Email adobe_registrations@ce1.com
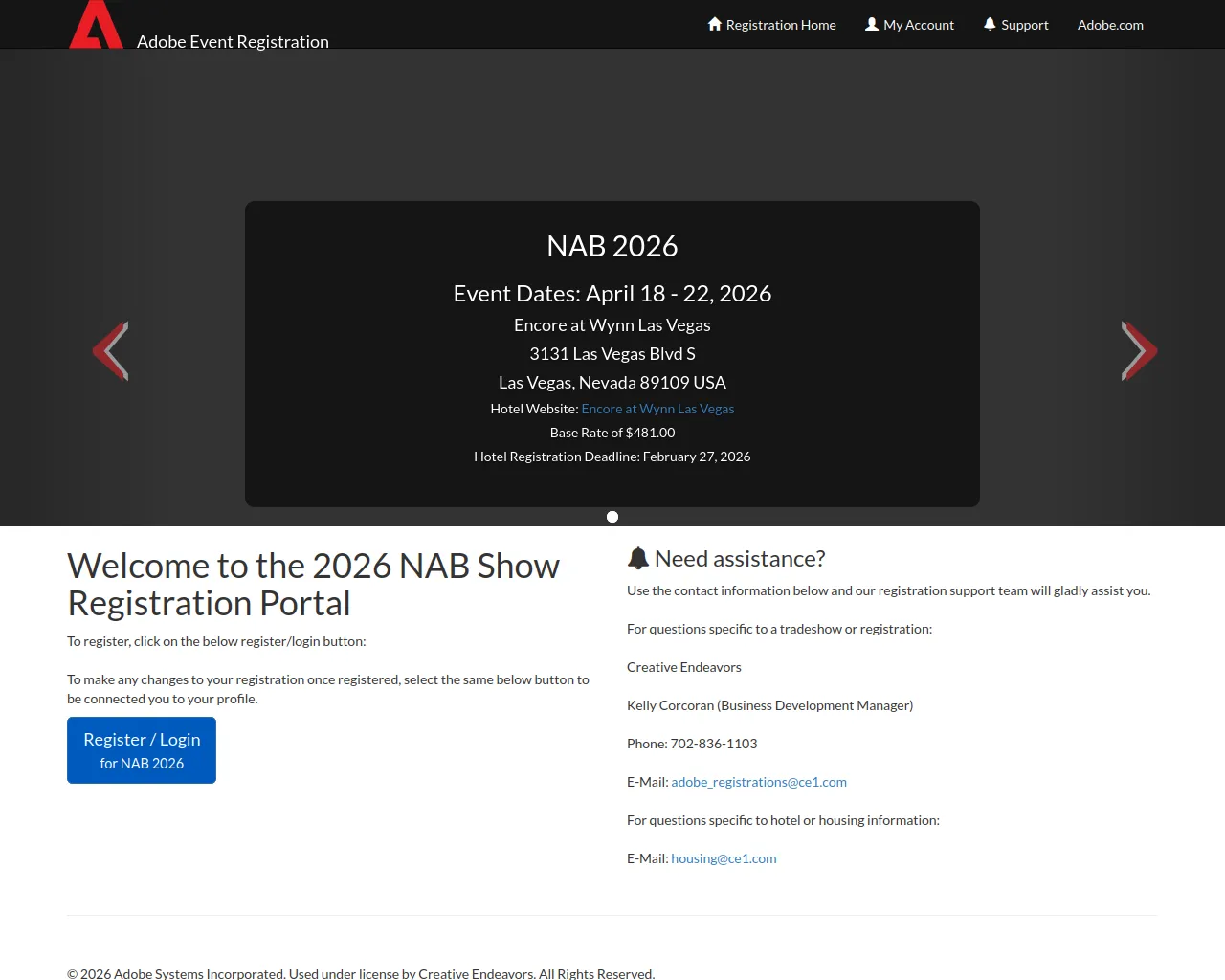Screen dimensions: 1225x980 click(x=759, y=782)
